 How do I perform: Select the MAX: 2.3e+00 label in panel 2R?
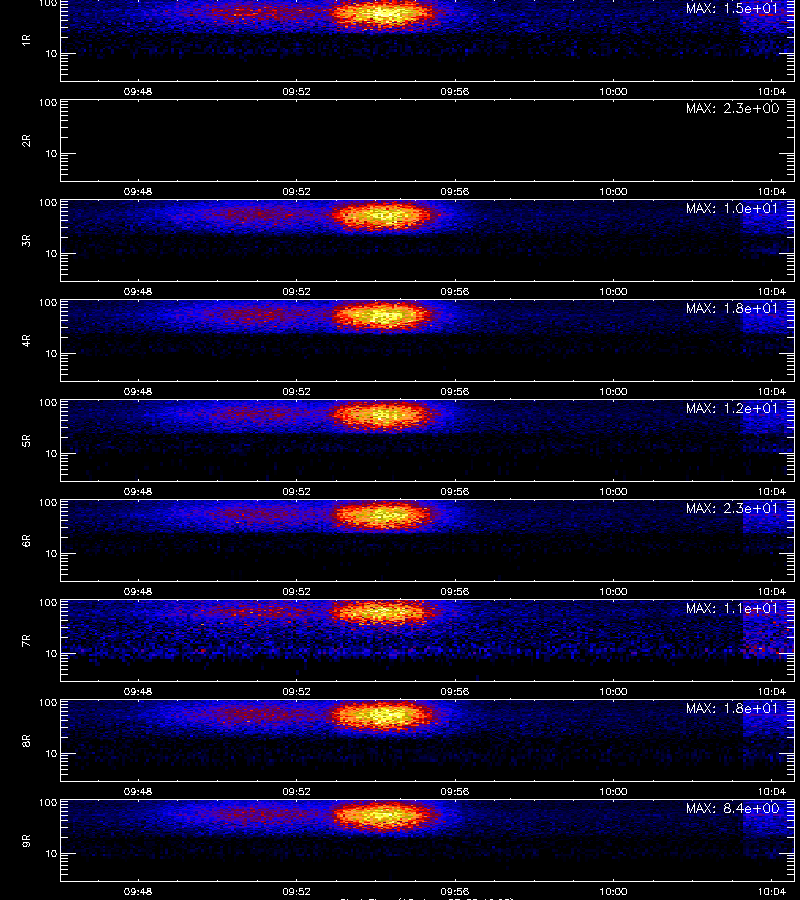coord(732,108)
